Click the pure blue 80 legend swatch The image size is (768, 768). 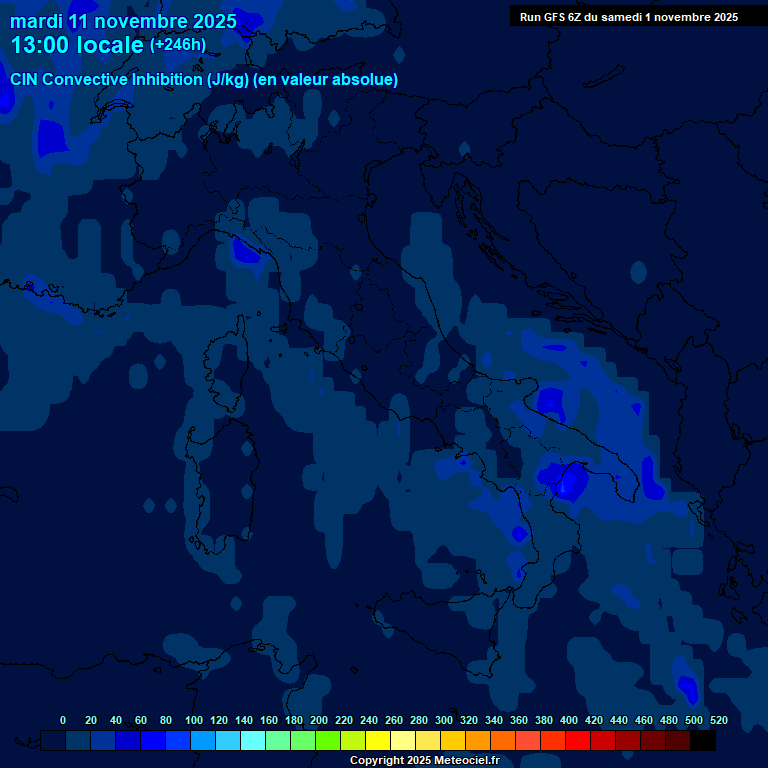pyautogui.click(x=153, y=741)
